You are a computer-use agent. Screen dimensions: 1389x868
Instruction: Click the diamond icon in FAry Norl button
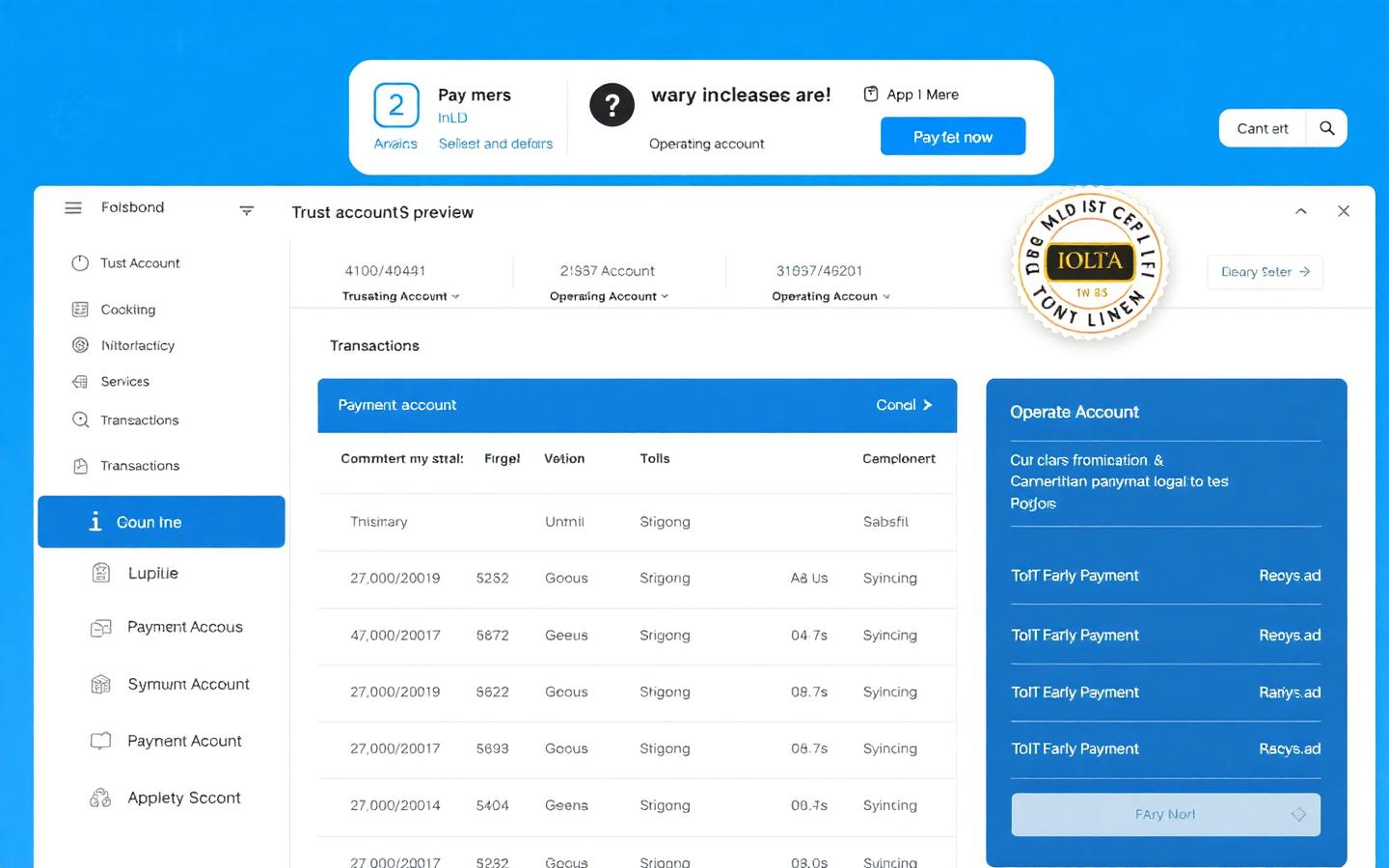click(x=1298, y=815)
